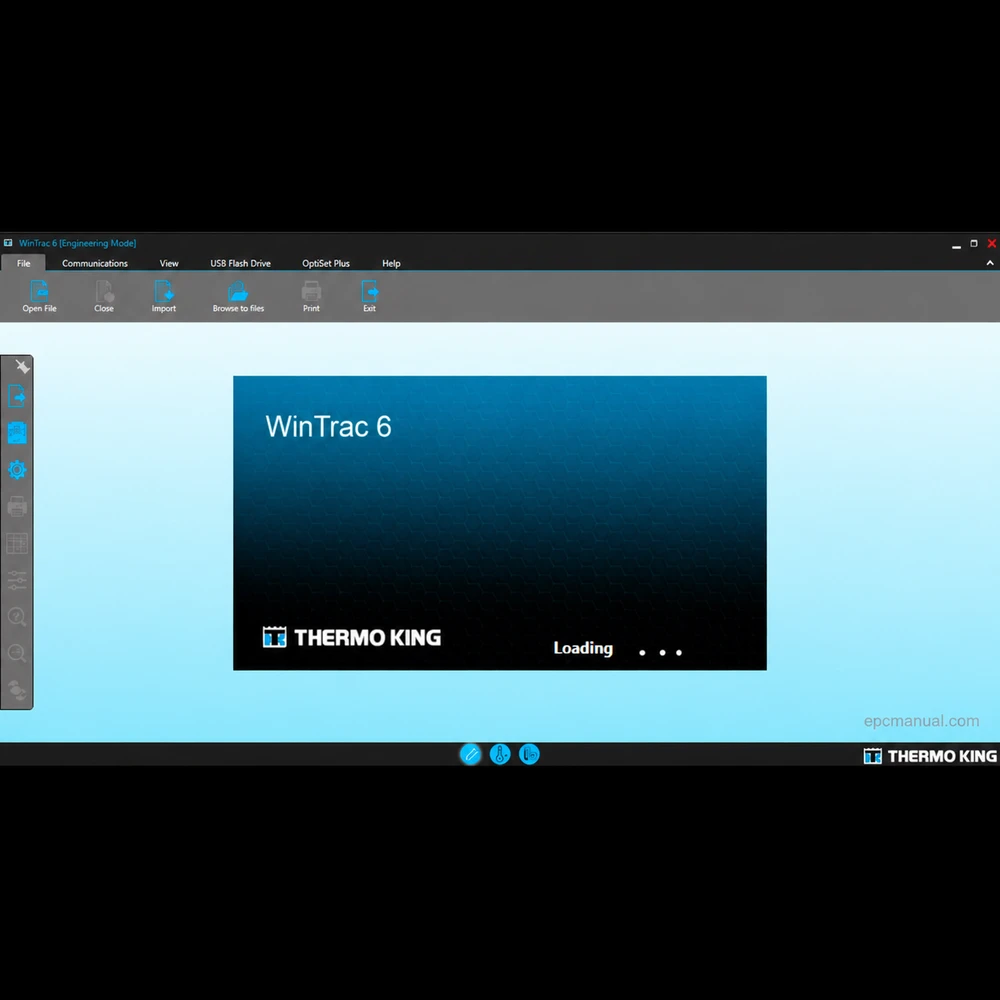Click the thermometer circle icon in status bar

point(500,754)
